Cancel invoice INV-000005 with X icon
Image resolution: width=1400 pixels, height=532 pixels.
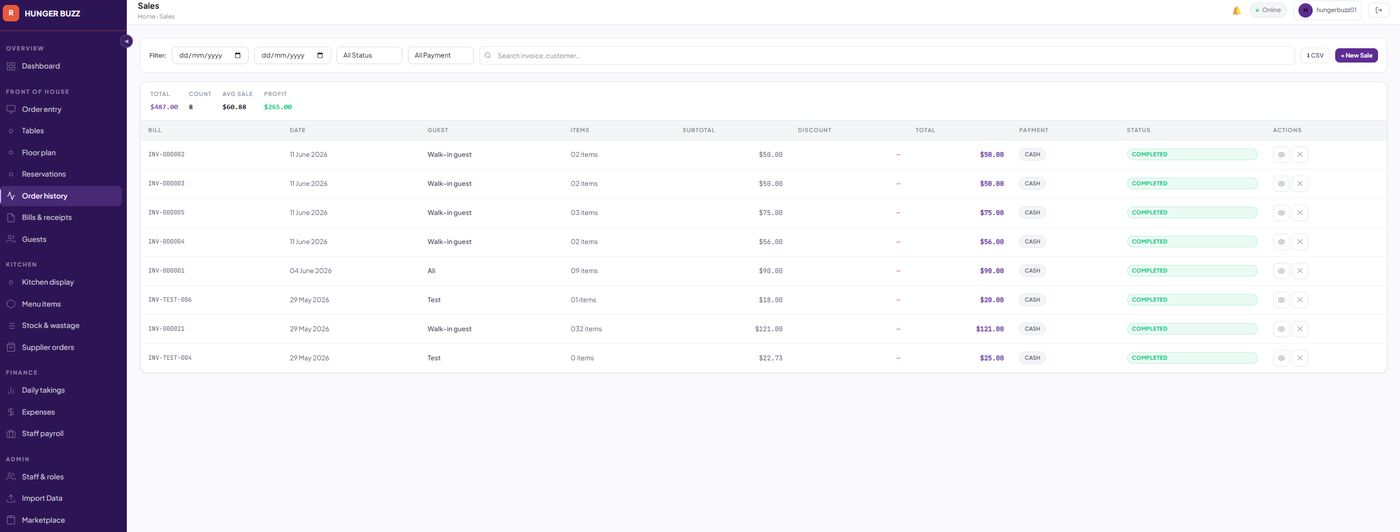coord(1300,213)
